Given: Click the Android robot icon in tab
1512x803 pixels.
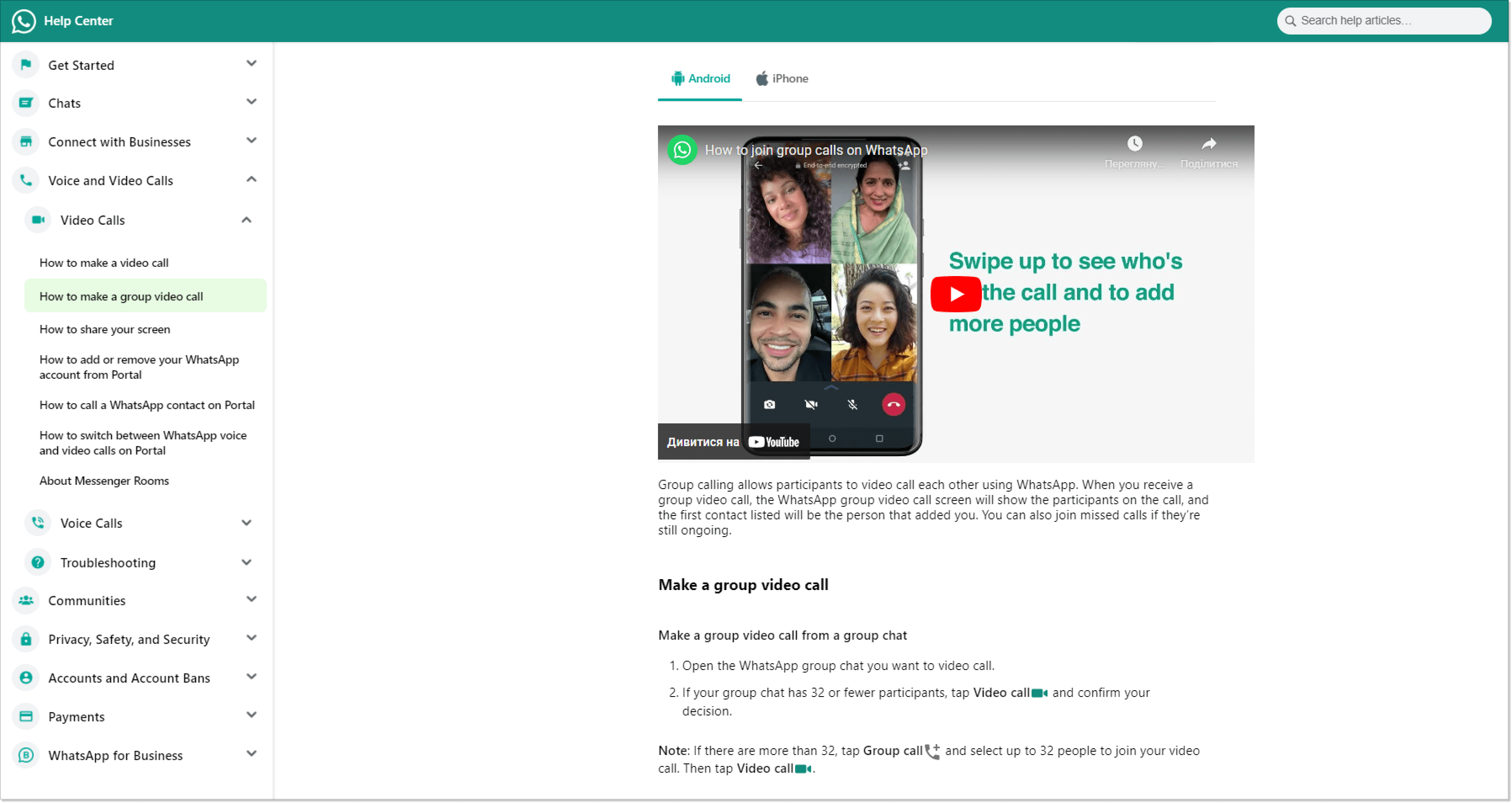Looking at the screenshot, I should click(678, 79).
